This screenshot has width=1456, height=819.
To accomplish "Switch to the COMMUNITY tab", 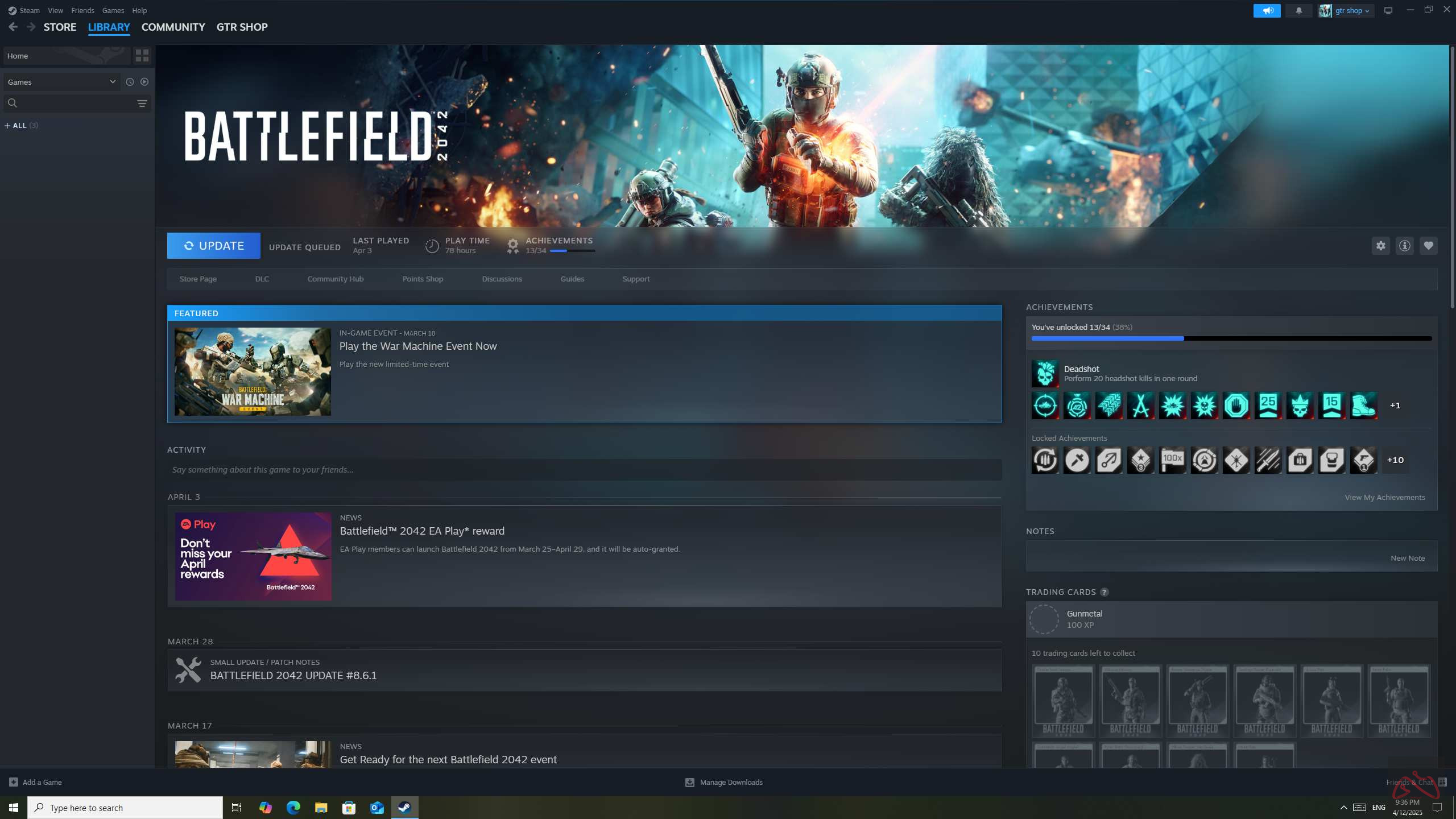I will (x=172, y=27).
